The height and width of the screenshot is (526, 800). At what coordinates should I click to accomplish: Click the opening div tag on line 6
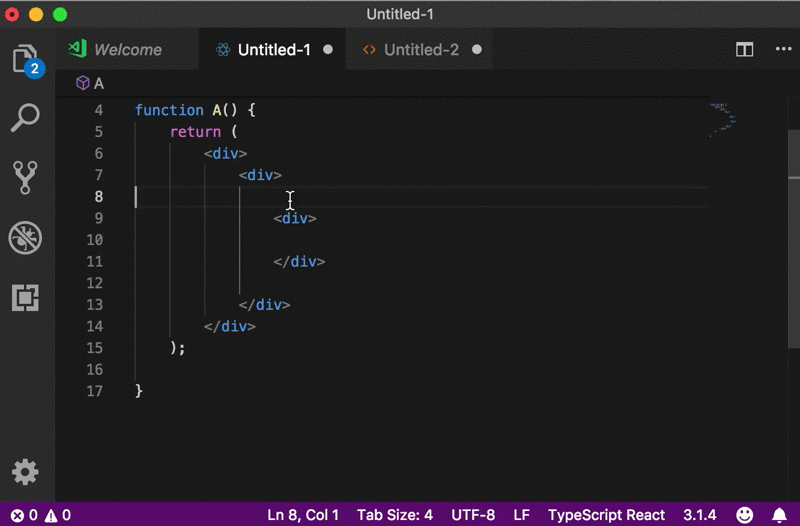coord(226,154)
